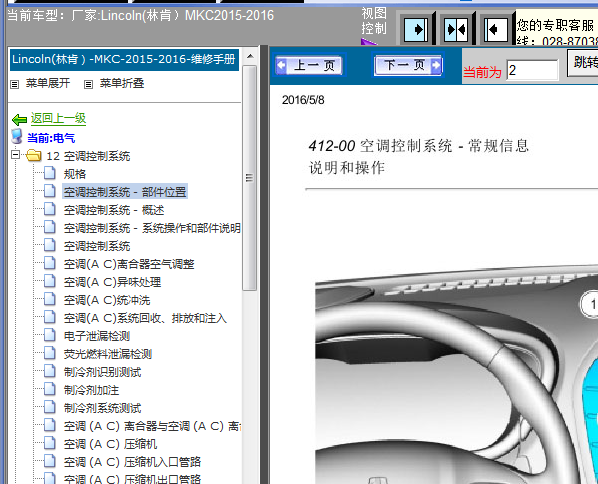Click the date text 2016/5/8

[x=303, y=100]
